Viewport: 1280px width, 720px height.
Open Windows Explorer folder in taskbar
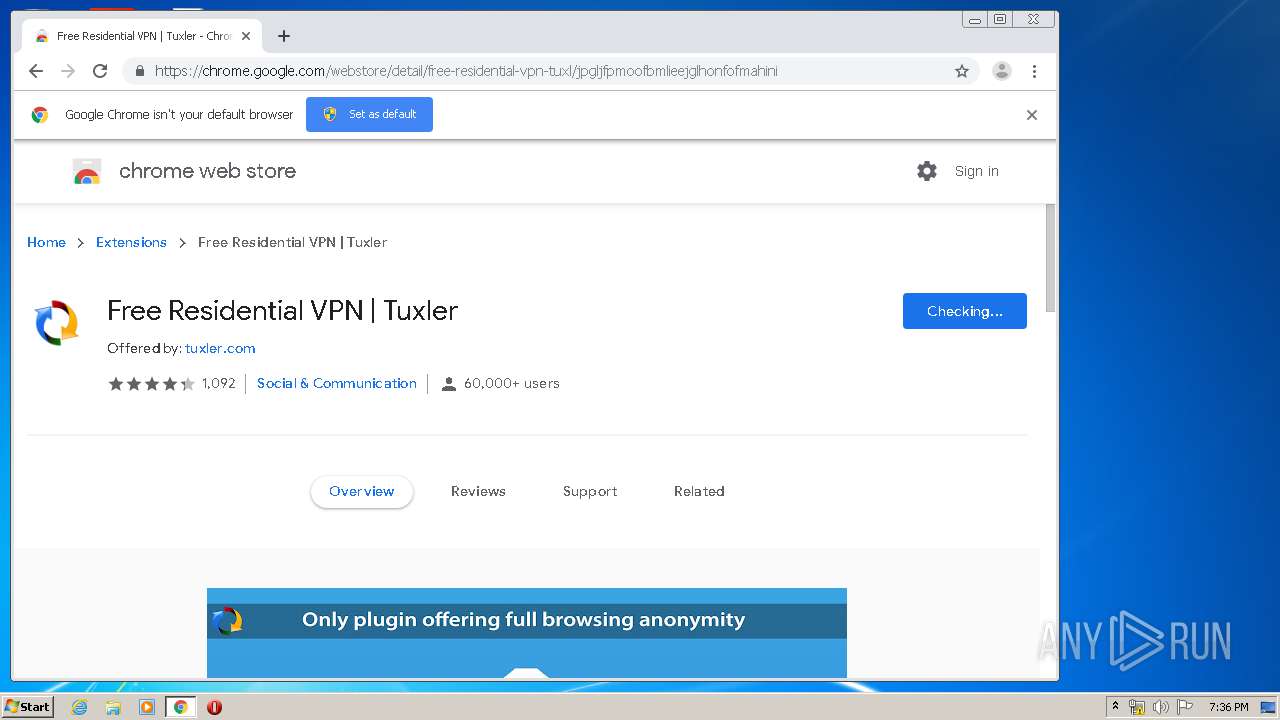click(113, 707)
